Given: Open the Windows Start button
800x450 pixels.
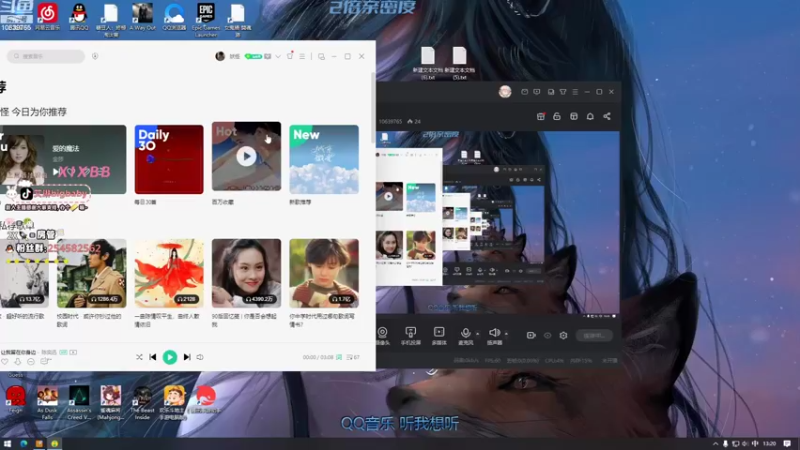Looking at the screenshot, I should 8,444.
